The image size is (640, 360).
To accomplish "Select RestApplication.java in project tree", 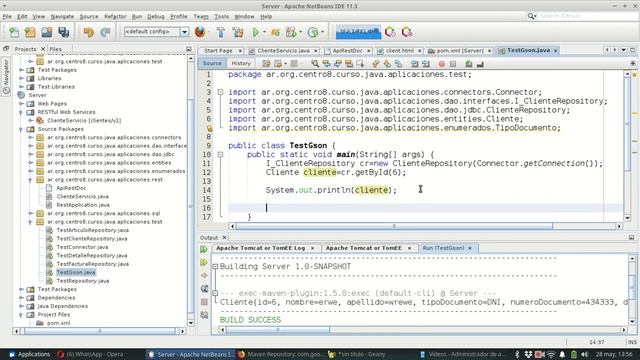I will tap(83, 205).
